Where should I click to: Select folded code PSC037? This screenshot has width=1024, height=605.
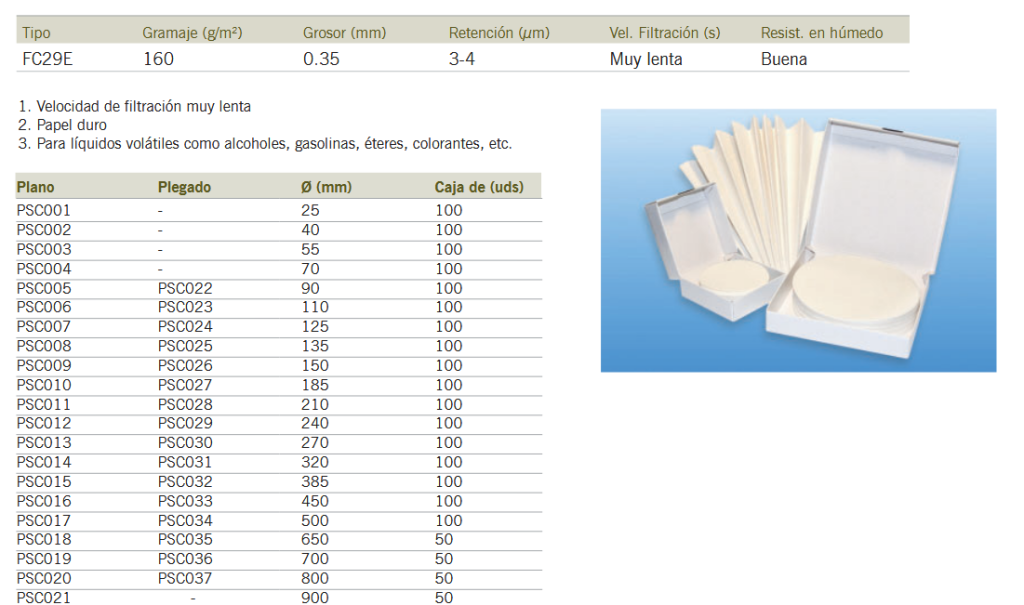click(x=185, y=578)
